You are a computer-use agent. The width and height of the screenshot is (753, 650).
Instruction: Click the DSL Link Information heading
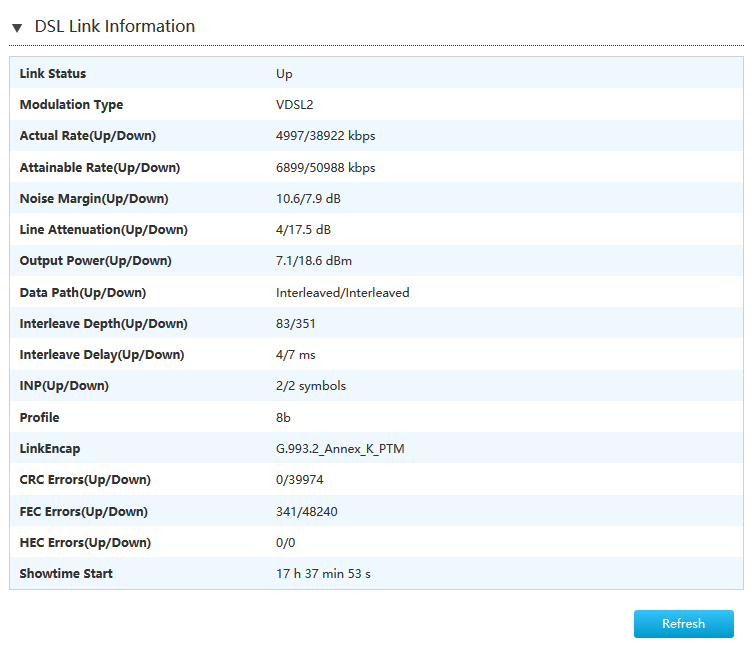click(114, 27)
